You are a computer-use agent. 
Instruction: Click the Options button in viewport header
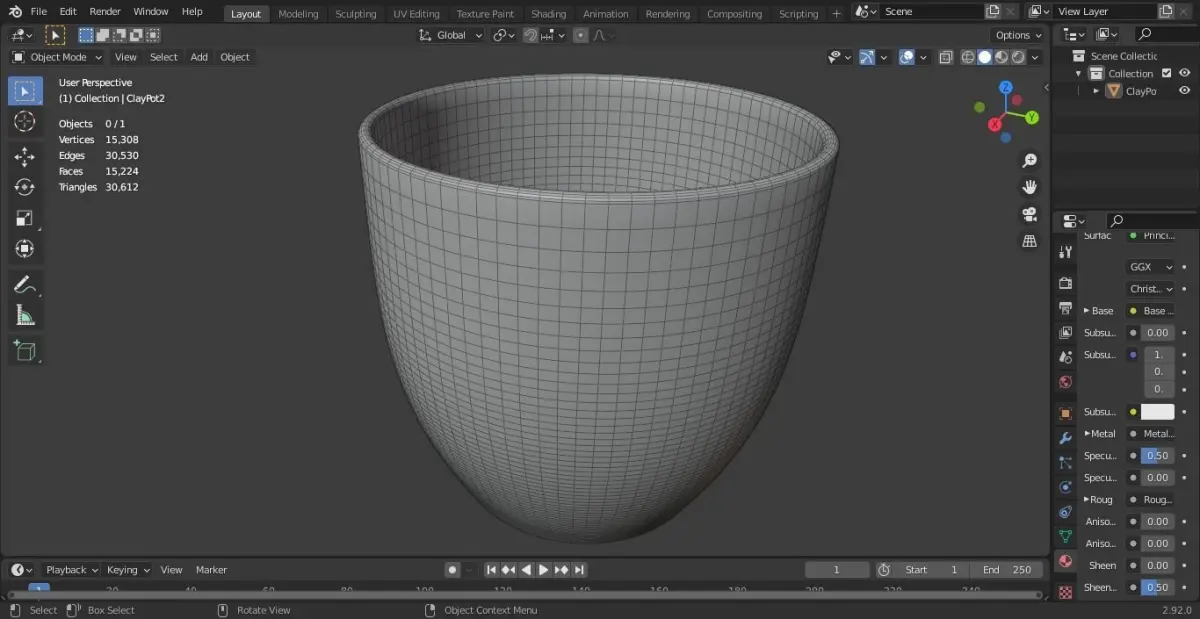coord(1018,35)
